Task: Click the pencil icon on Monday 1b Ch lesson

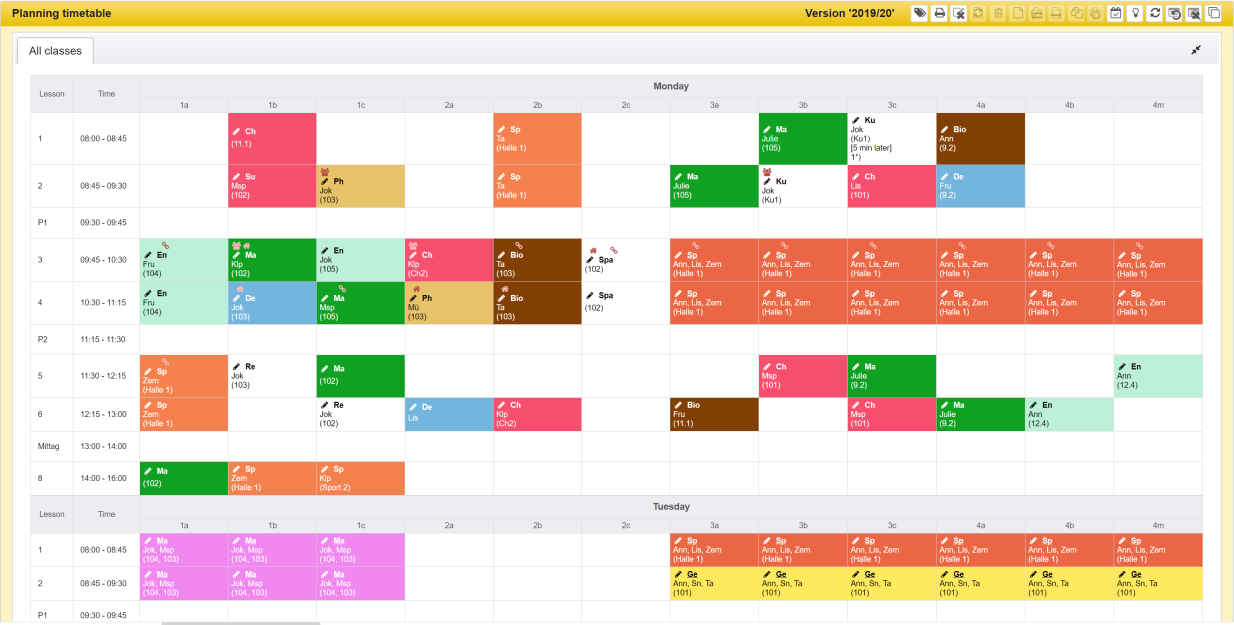Action: pyautogui.click(x=236, y=131)
